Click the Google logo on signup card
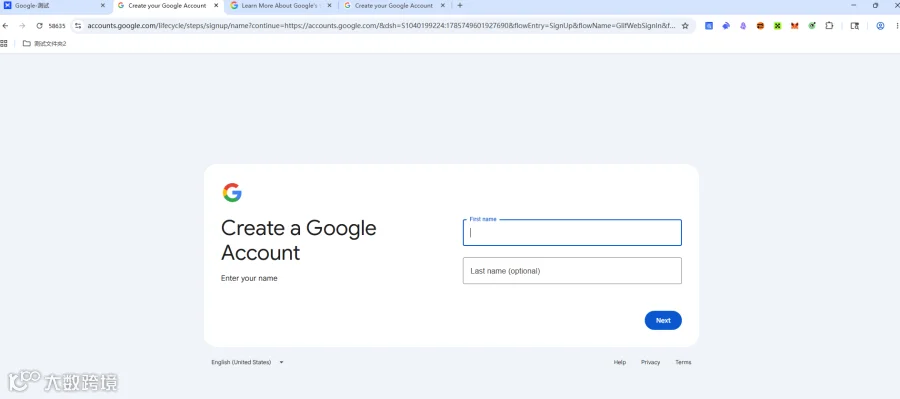The image size is (900, 399). 232,192
